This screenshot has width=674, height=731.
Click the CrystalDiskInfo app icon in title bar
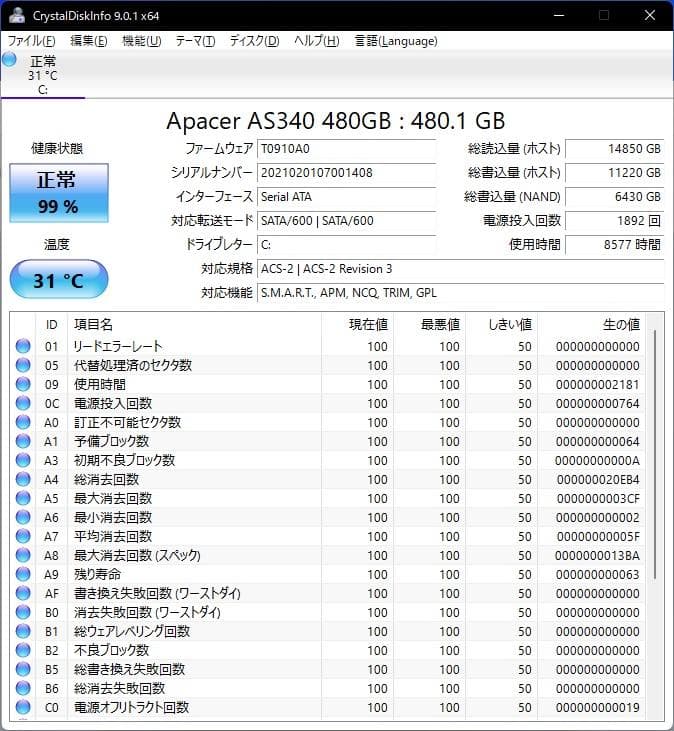17,15
